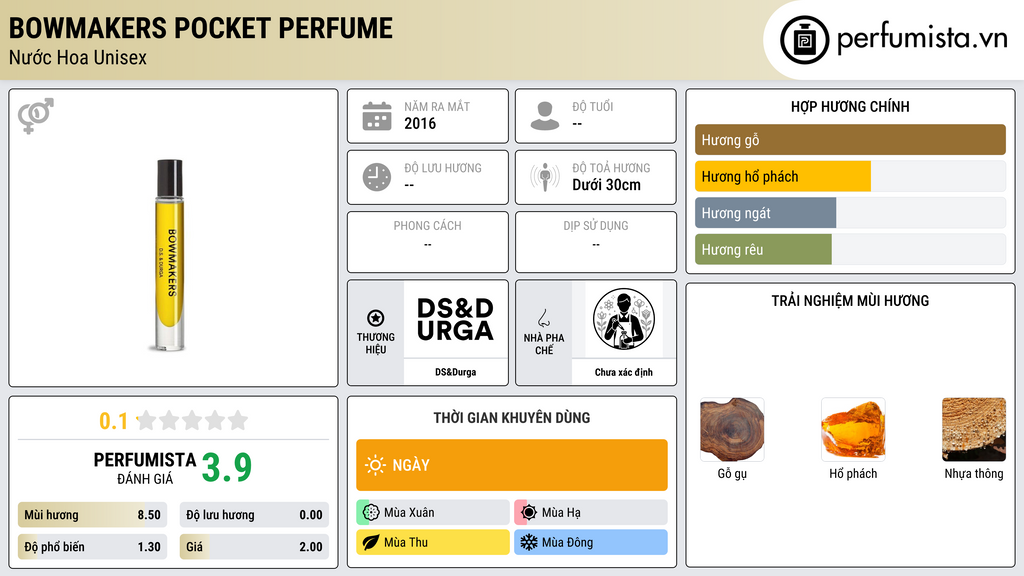Click the sillage icon beside Độ toả hương

545,176
